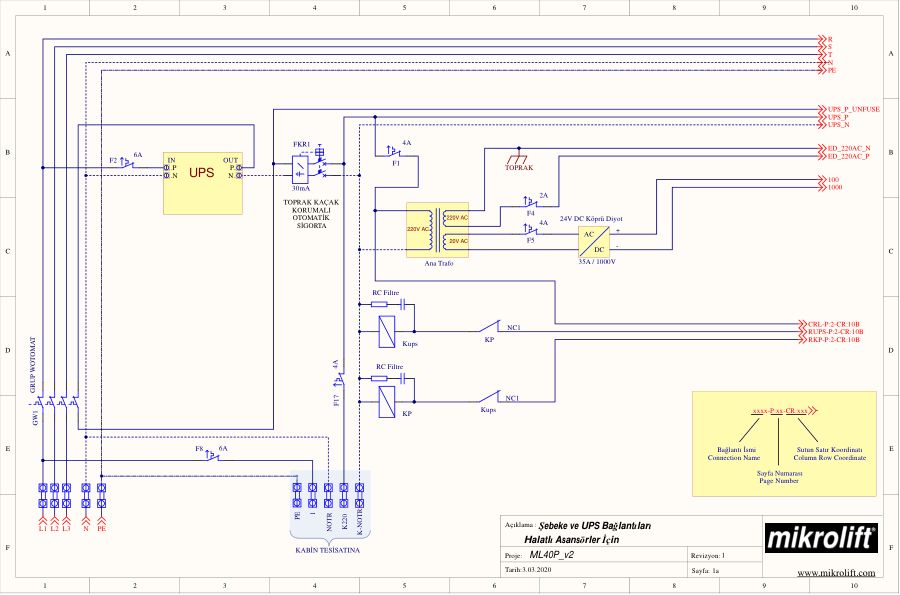This screenshot has width=900, height=595.
Task: Click the K-NOTR cabin terminal
Action: click(x=359, y=496)
